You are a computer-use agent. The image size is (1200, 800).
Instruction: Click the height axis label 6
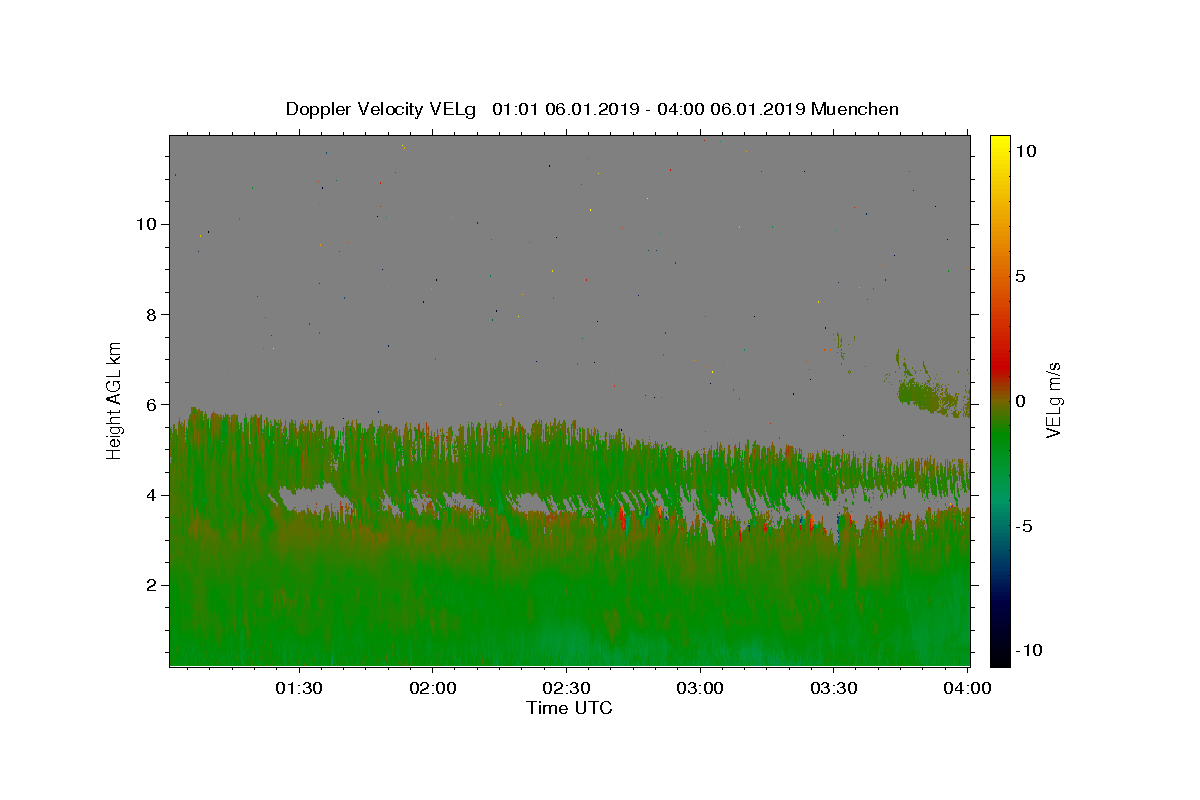click(152, 405)
